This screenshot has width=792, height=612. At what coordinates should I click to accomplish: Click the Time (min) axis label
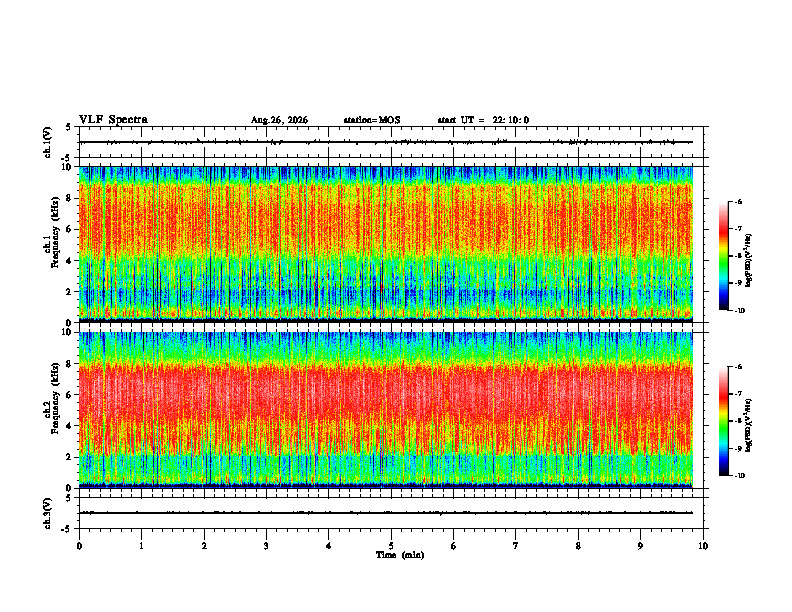(400, 555)
